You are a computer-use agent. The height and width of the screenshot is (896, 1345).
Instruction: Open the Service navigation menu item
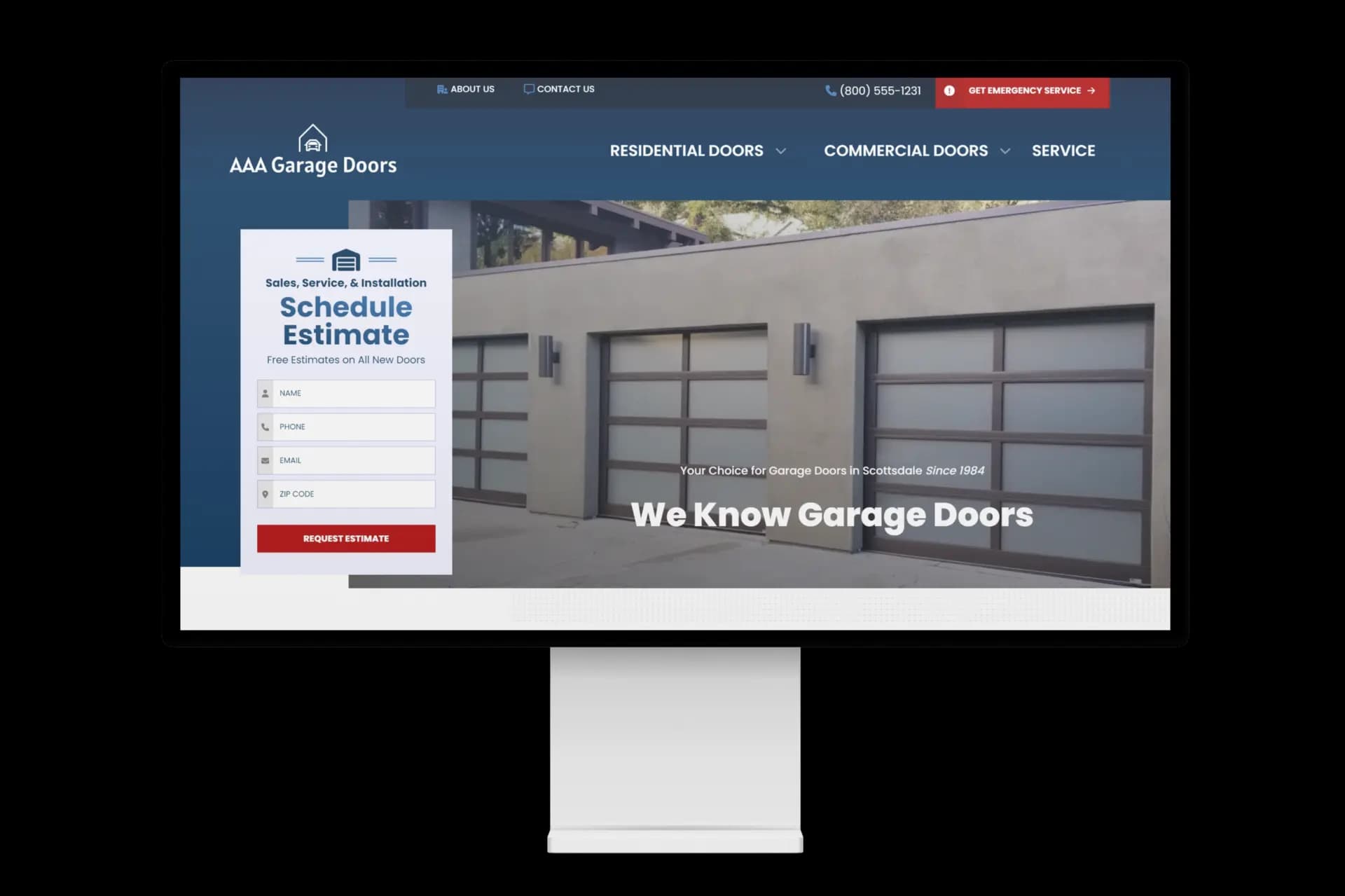(1062, 150)
